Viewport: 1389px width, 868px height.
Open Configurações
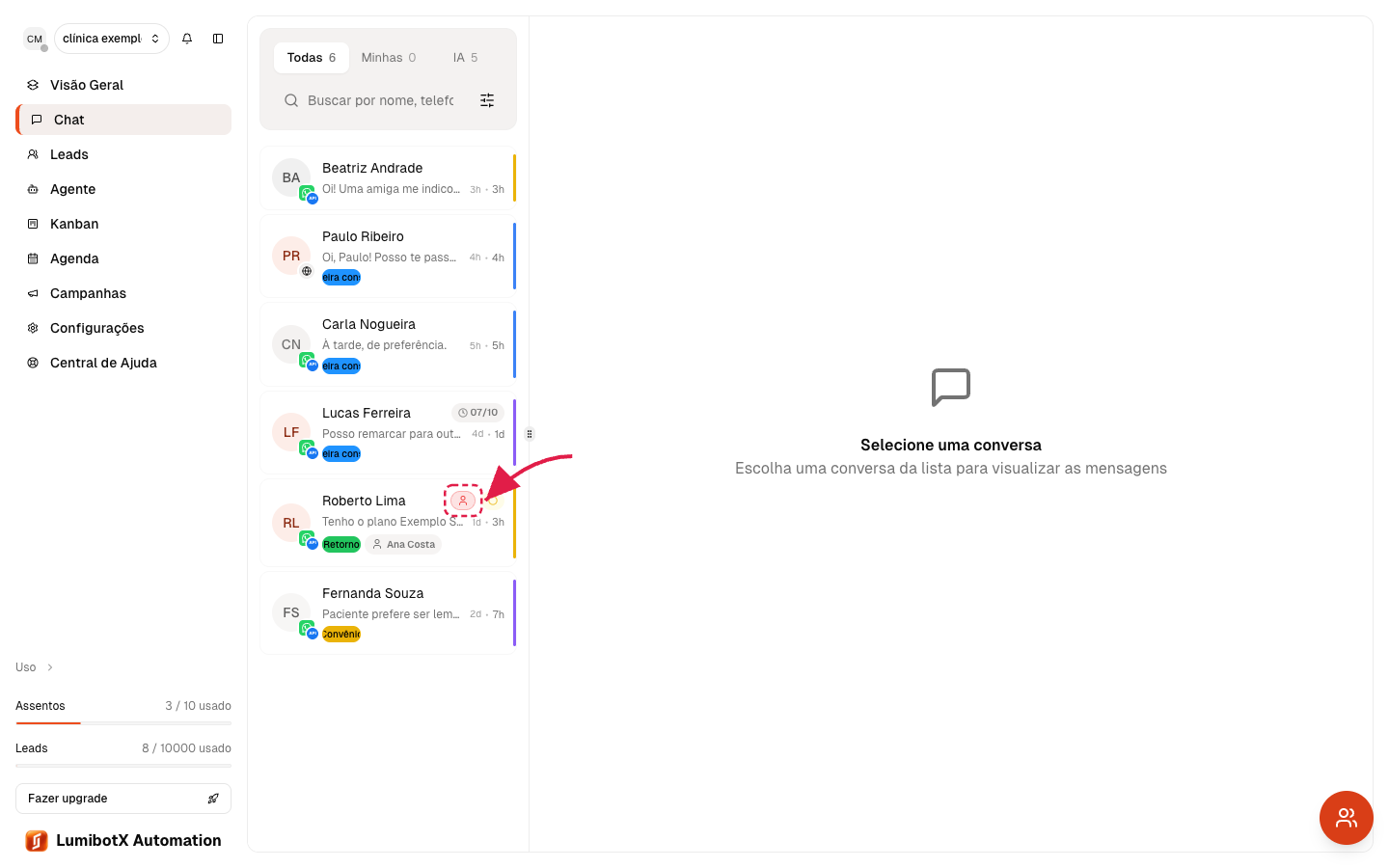[x=123, y=328]
